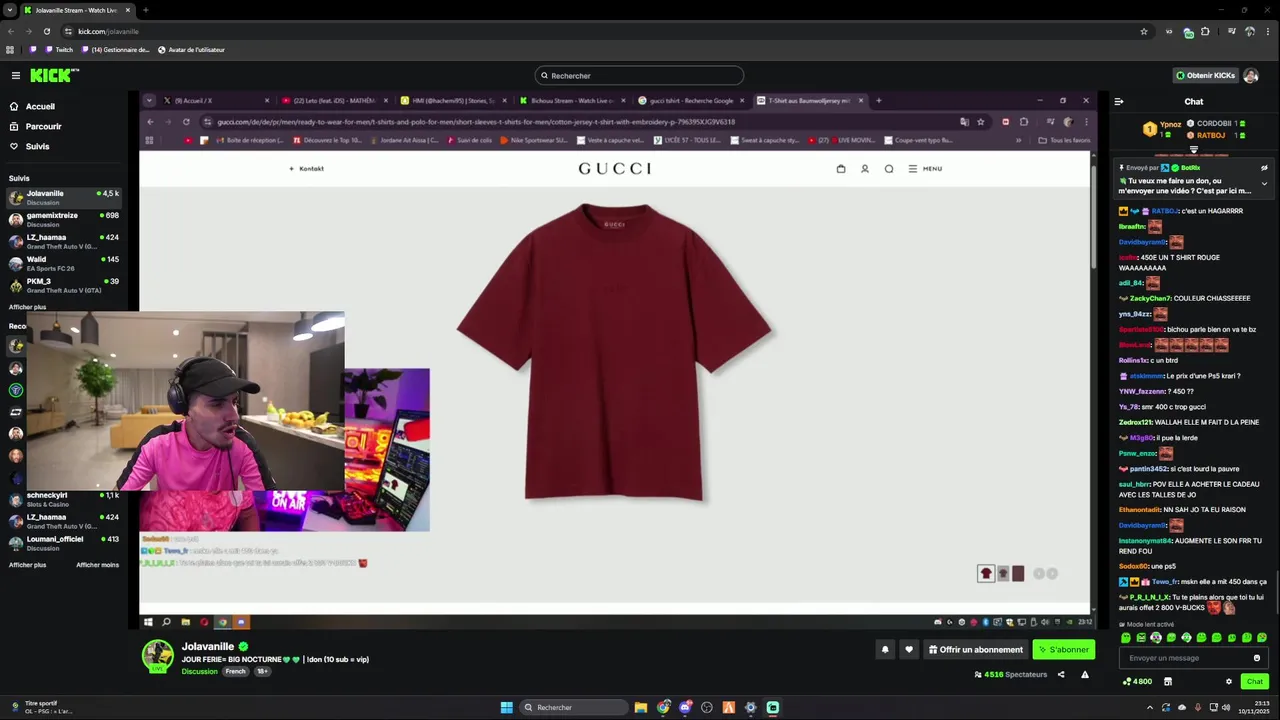The image size is (1280, 720).
Task: Open the emoji picker in message field
Action: pos(1257,658)
